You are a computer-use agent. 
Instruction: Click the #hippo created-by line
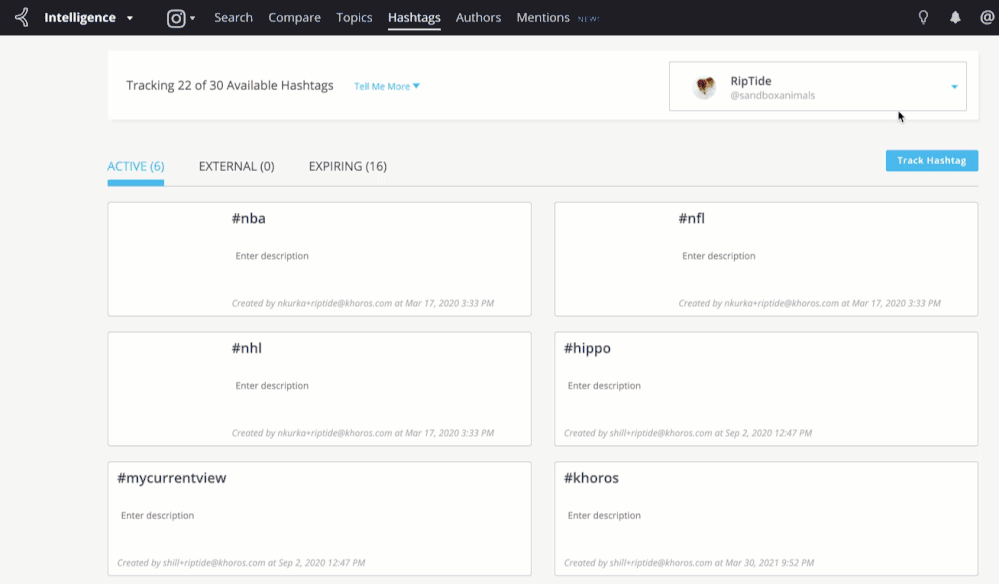tap(687, 433)
